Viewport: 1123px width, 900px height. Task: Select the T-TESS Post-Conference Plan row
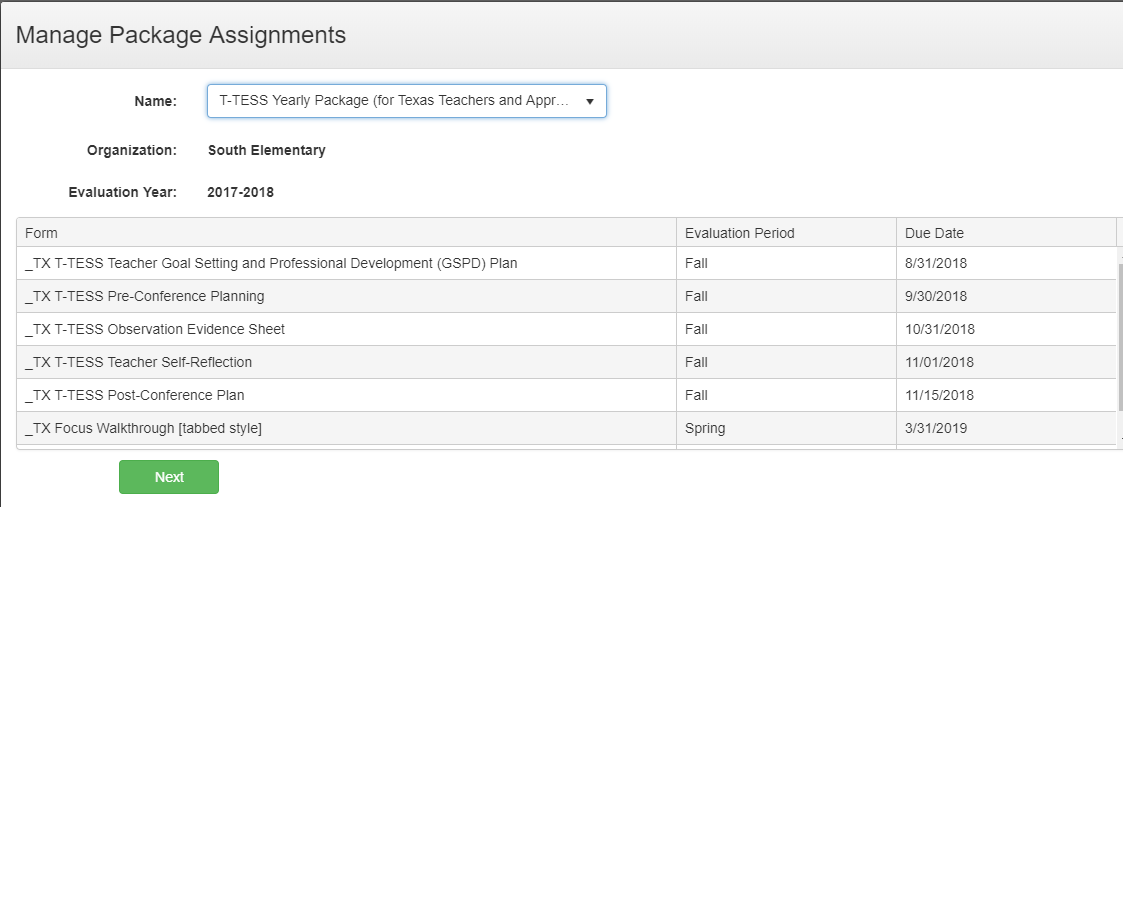tap(135, 395)
